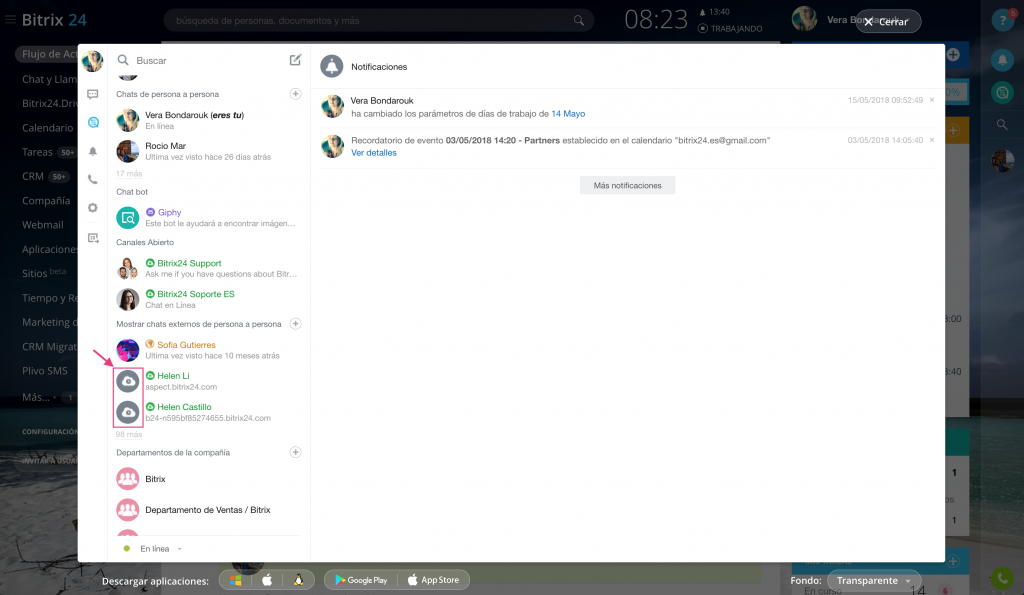Click plus beside Mostrar chats externos

point(295,324)
